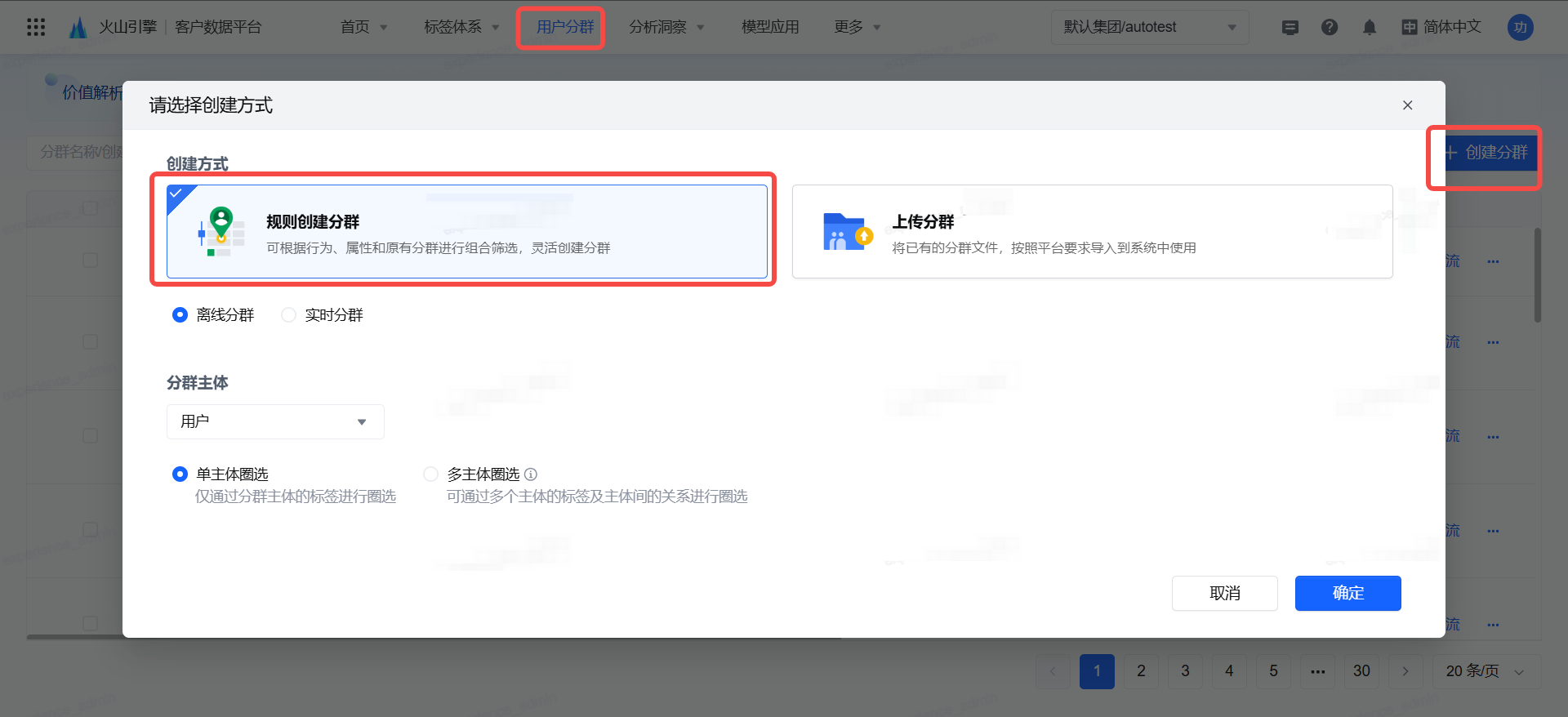Click the vertical scrollbar of the table
Screen dimensions: 1568x717
point(1538,275)
